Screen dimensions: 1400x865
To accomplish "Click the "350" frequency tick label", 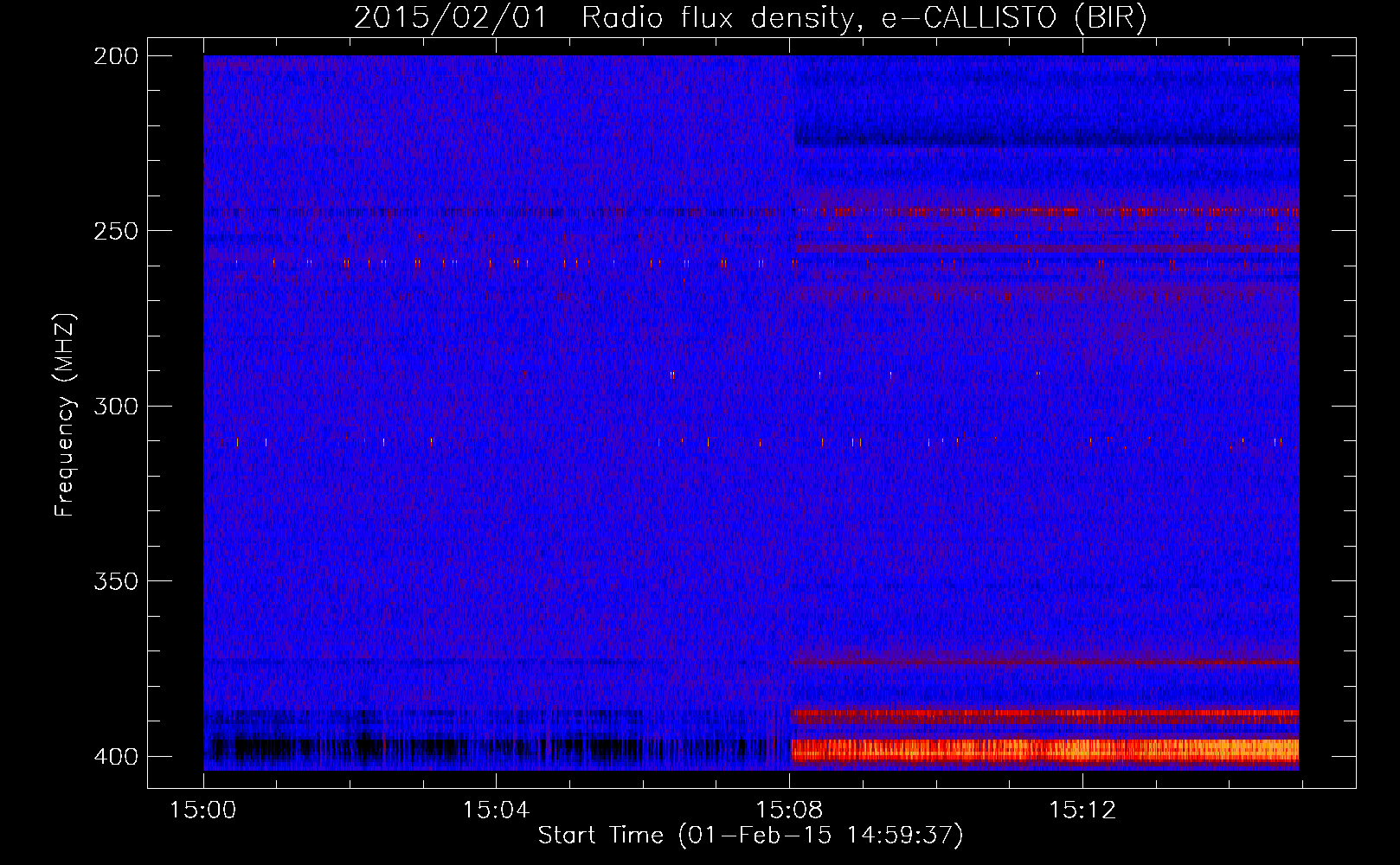I will [x=116, y=581].
